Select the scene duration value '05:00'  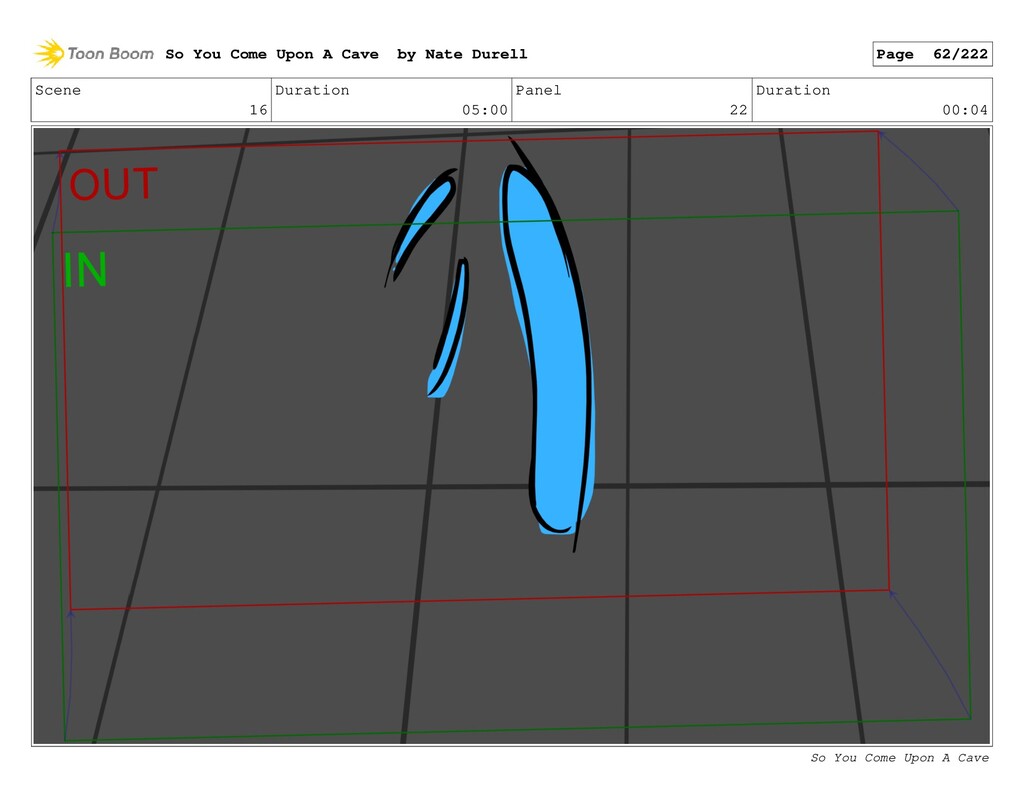click(x=485, y=110)
